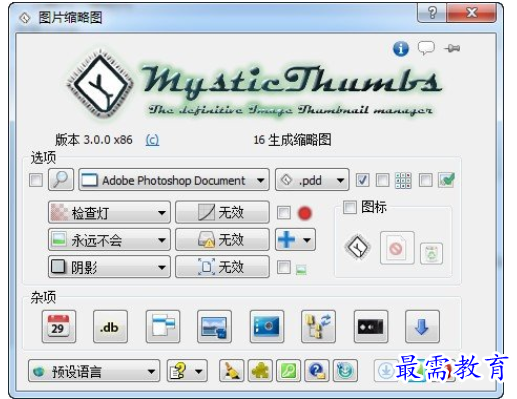Open the .pdd extension dropdown

[x=312, y=180]
